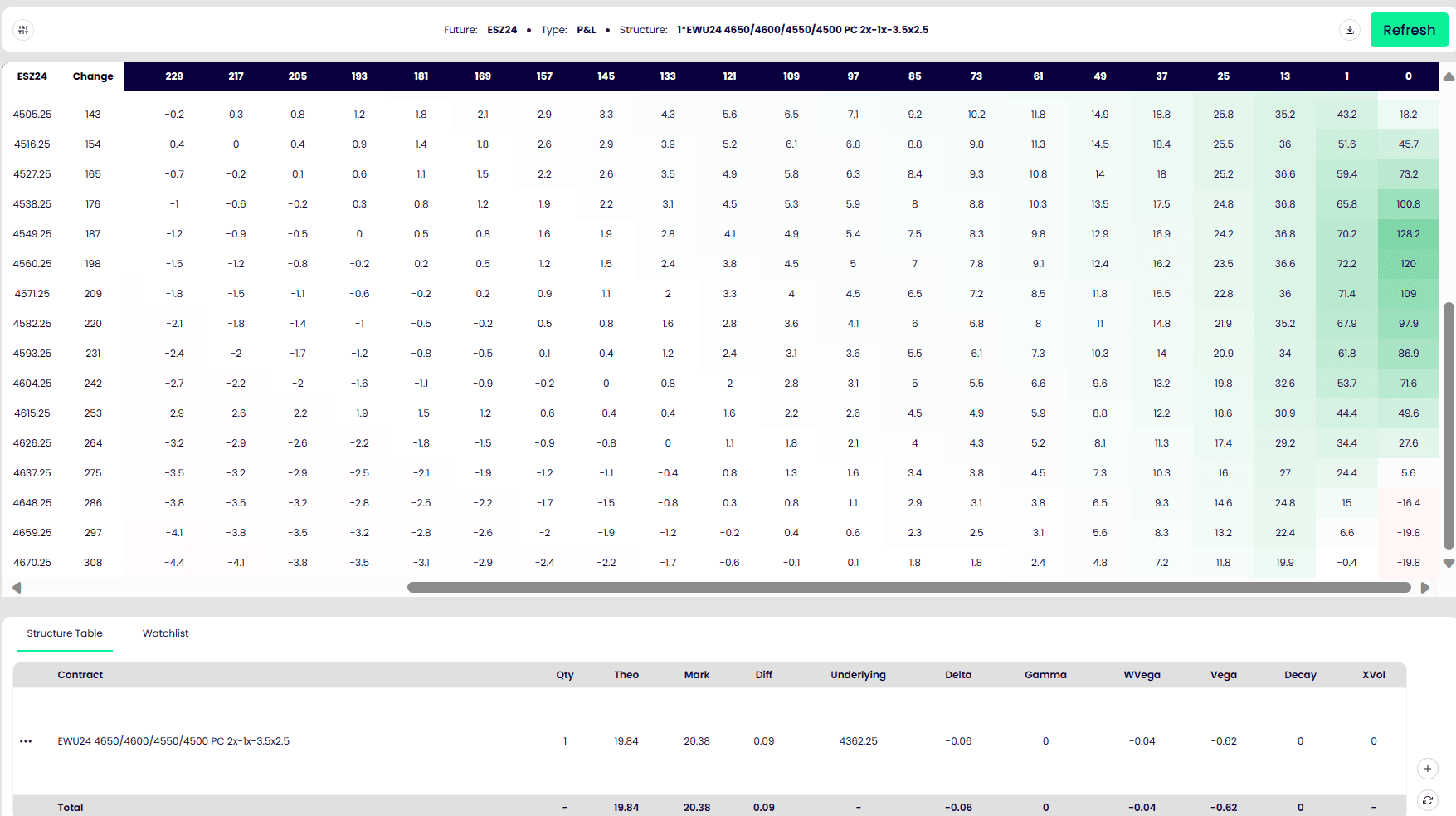Click the EWU24 4650/4600/4550/4500 contract name
The image size is (1456, 816).
coord(173,741)
